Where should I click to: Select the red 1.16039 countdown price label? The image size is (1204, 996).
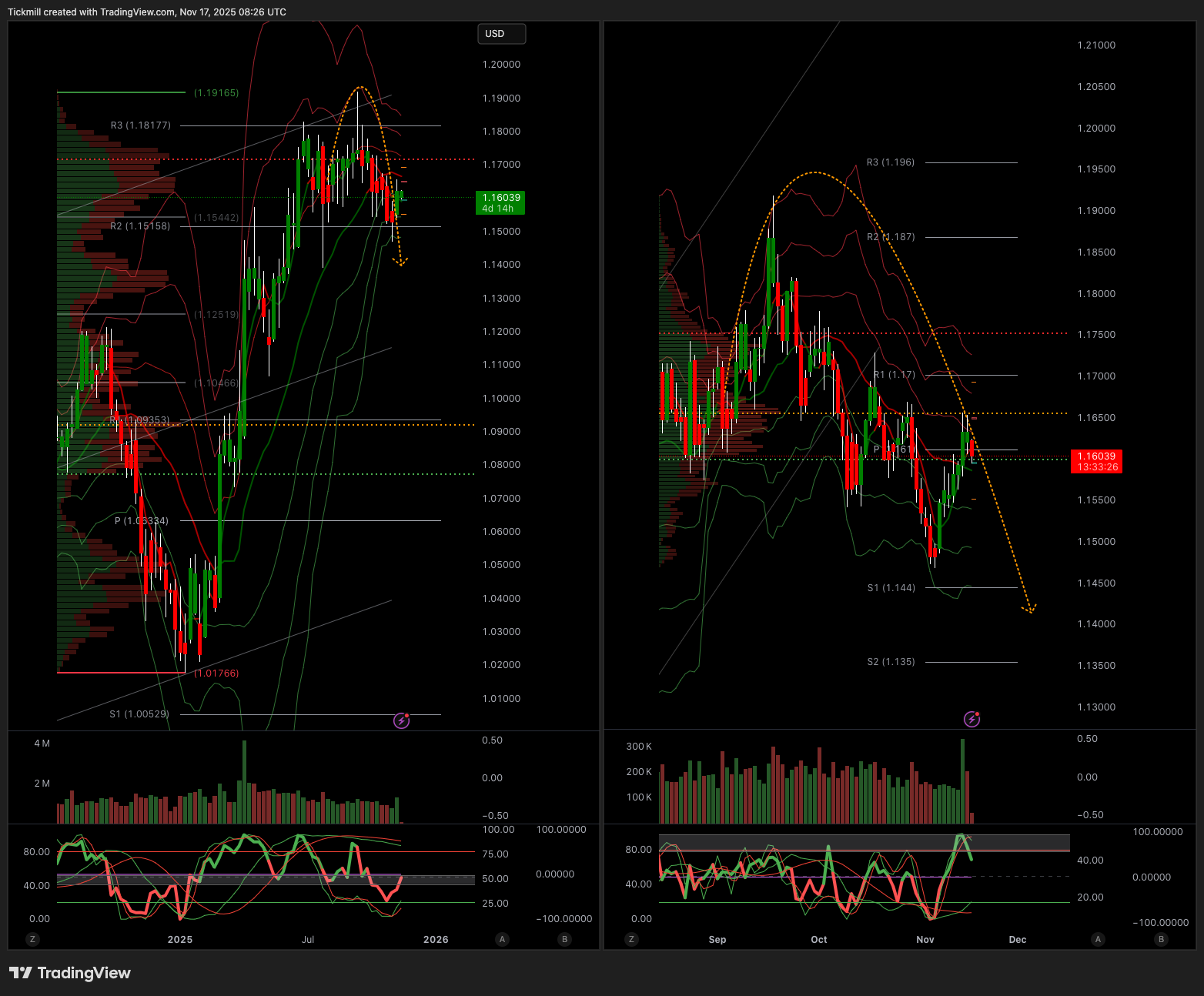[x=1096, y=461]
